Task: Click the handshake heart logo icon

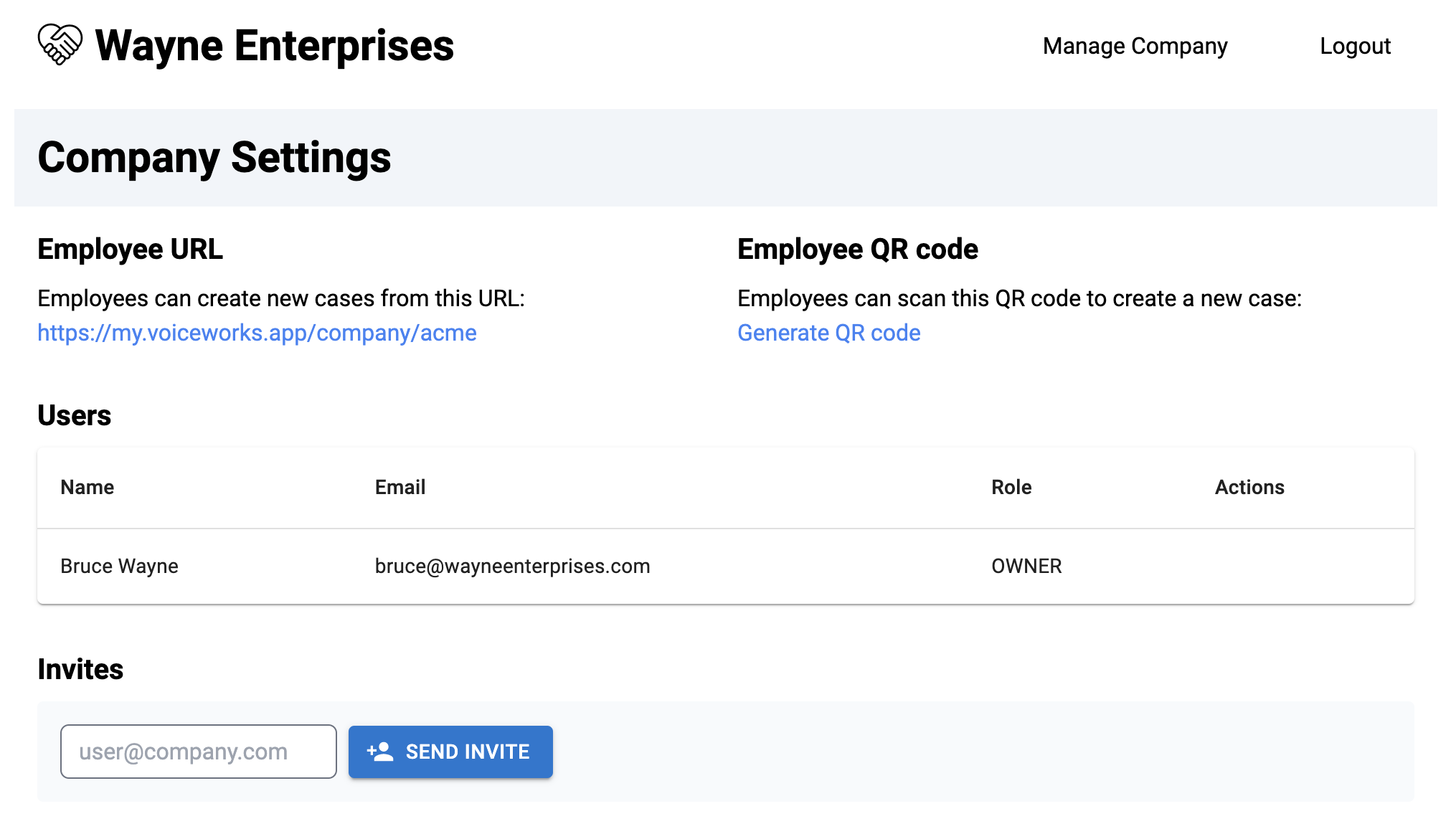Action: tap(60, 44)
